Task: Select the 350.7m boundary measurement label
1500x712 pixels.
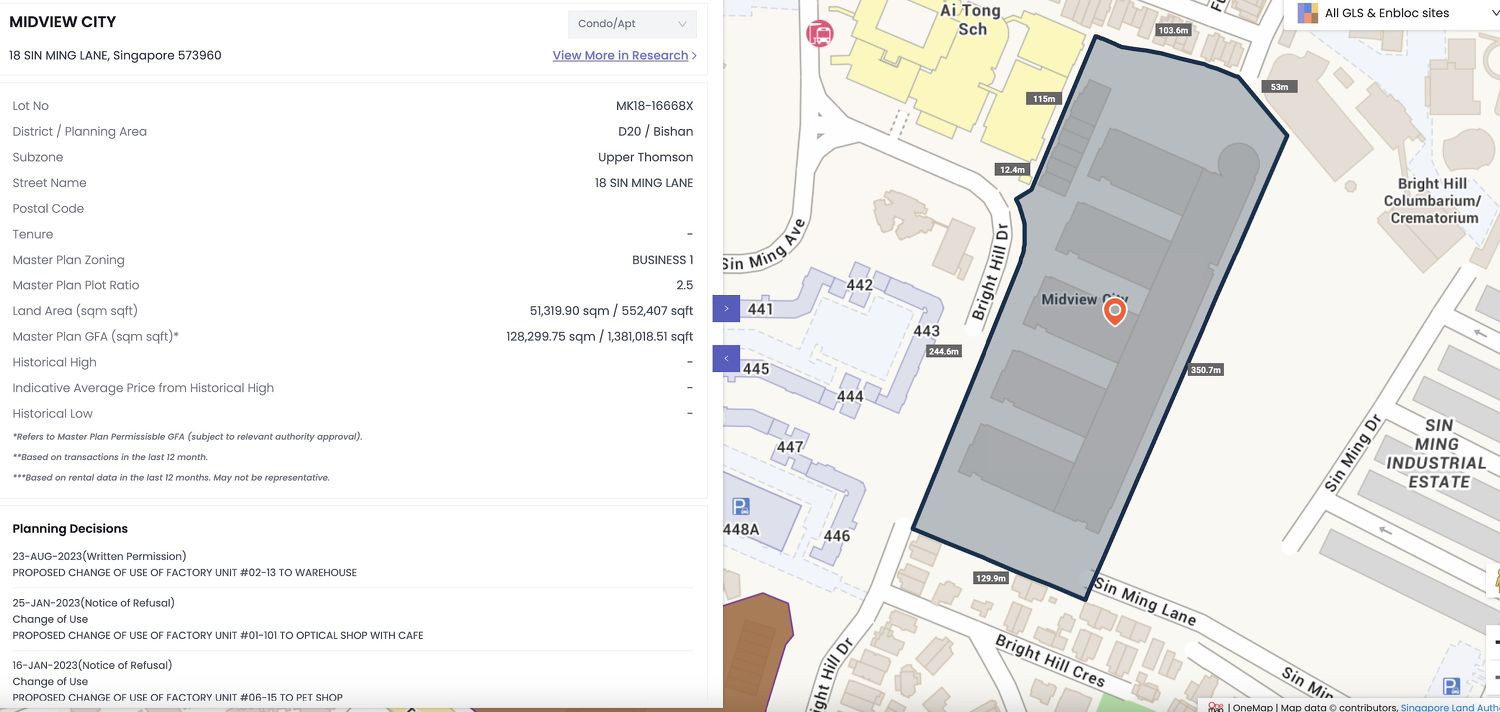Action: click(x=1205, y=369)
